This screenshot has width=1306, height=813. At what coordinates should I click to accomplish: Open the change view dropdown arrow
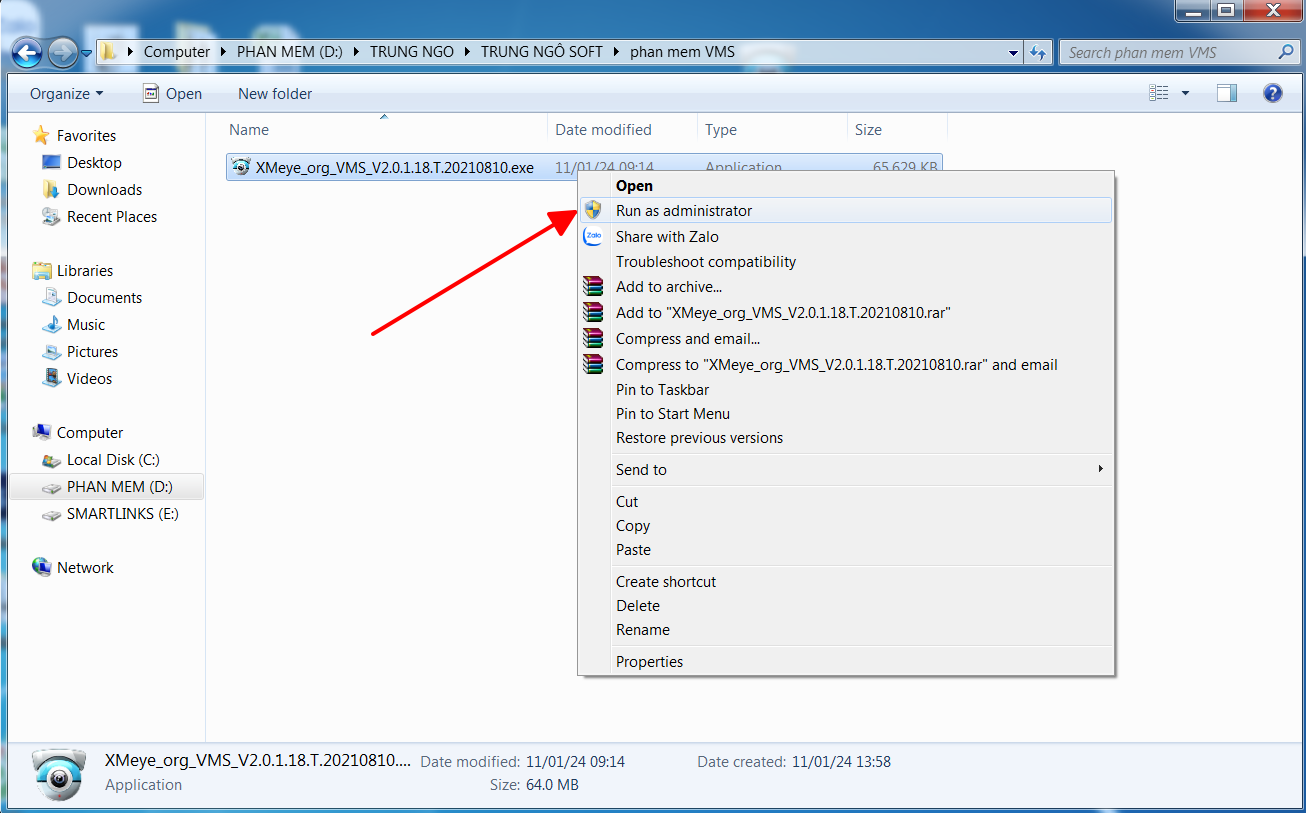1186,93
